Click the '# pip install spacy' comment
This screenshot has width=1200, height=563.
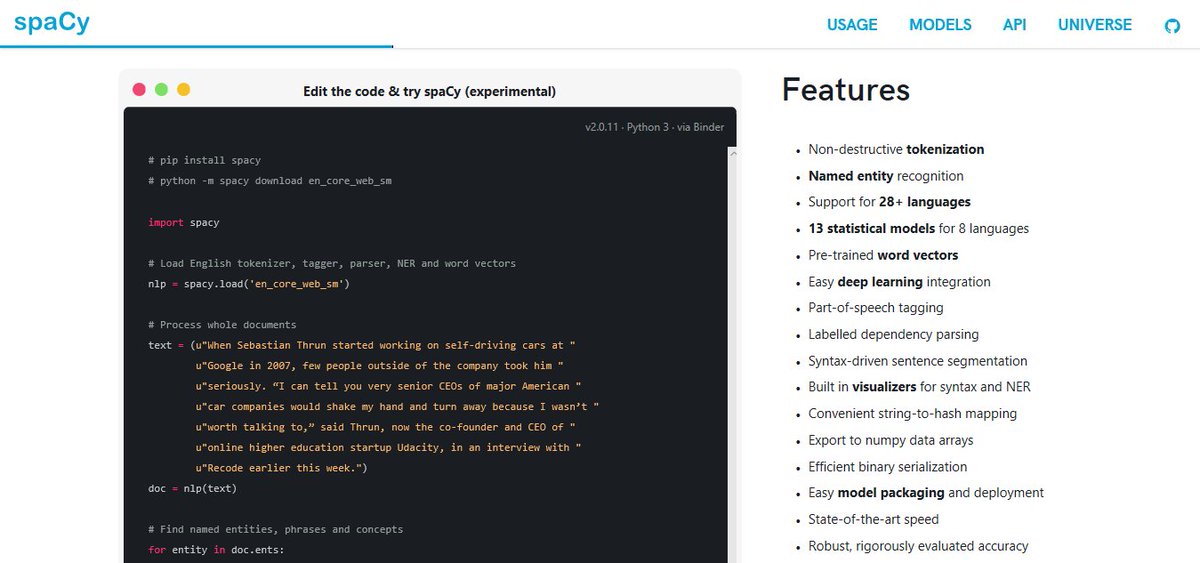pyautogui.click(x=204, y=160)
